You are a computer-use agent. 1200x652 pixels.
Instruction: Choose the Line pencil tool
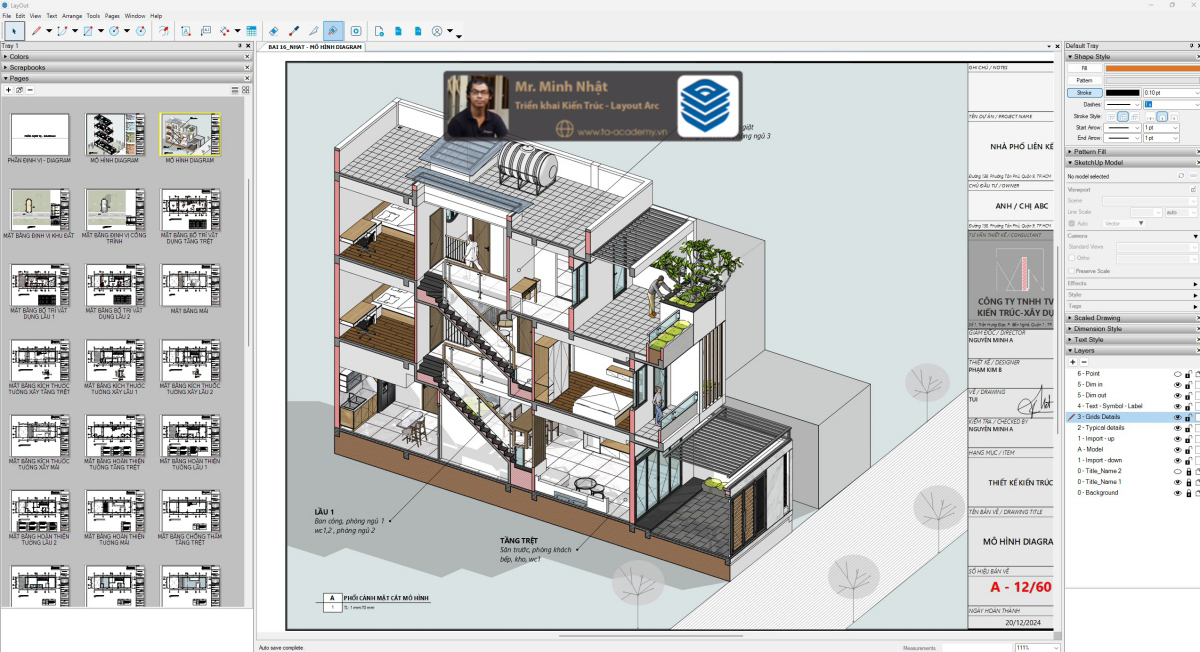tap(36, 31)
